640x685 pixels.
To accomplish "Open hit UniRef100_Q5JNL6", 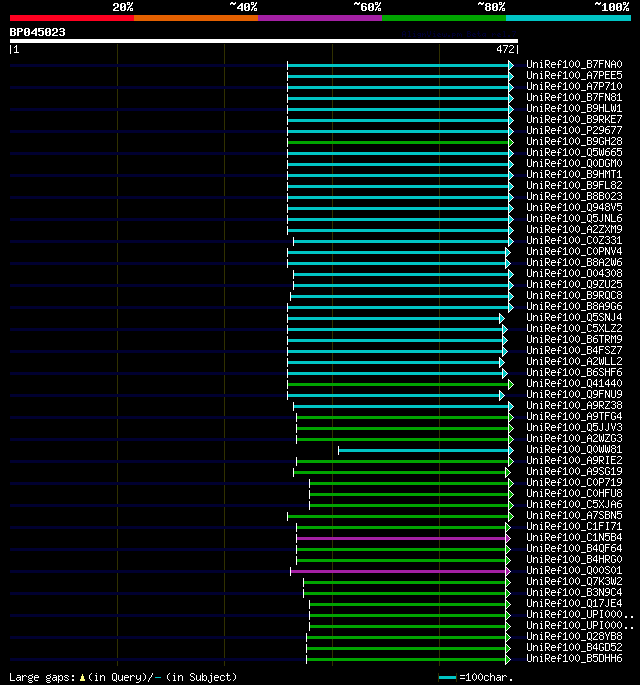I will [574, 218].
